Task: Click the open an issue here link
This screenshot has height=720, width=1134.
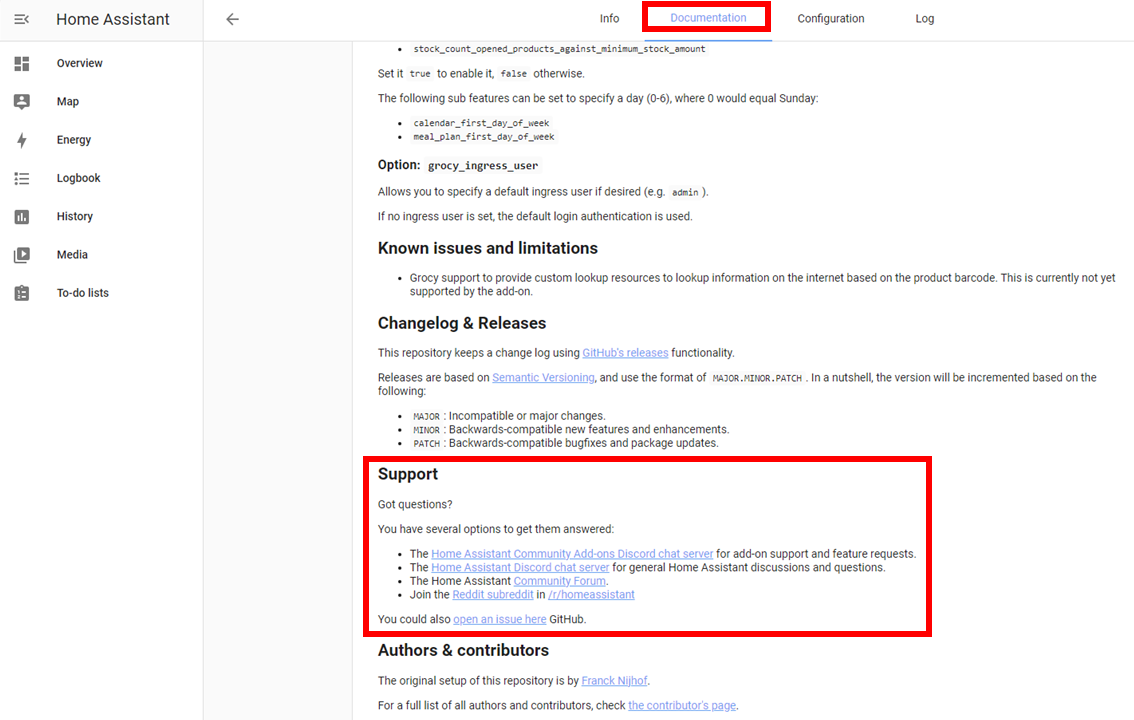Action: point(499,620)
